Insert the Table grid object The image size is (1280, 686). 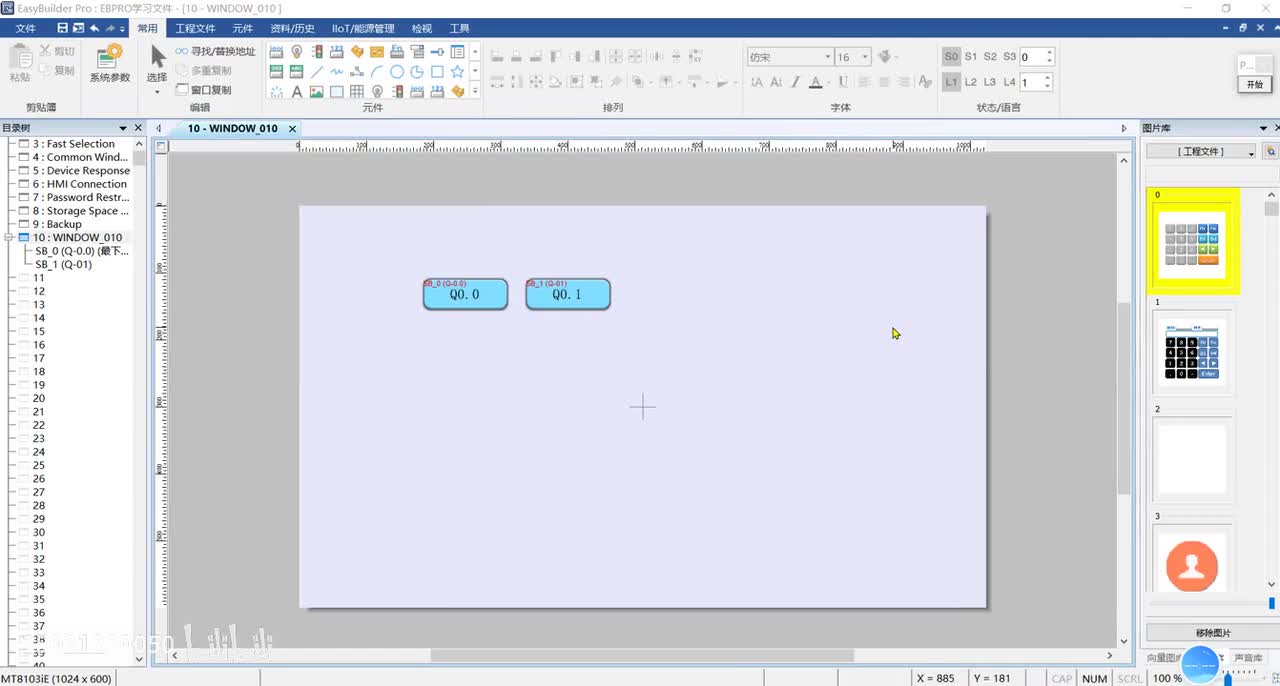point(357,92)
